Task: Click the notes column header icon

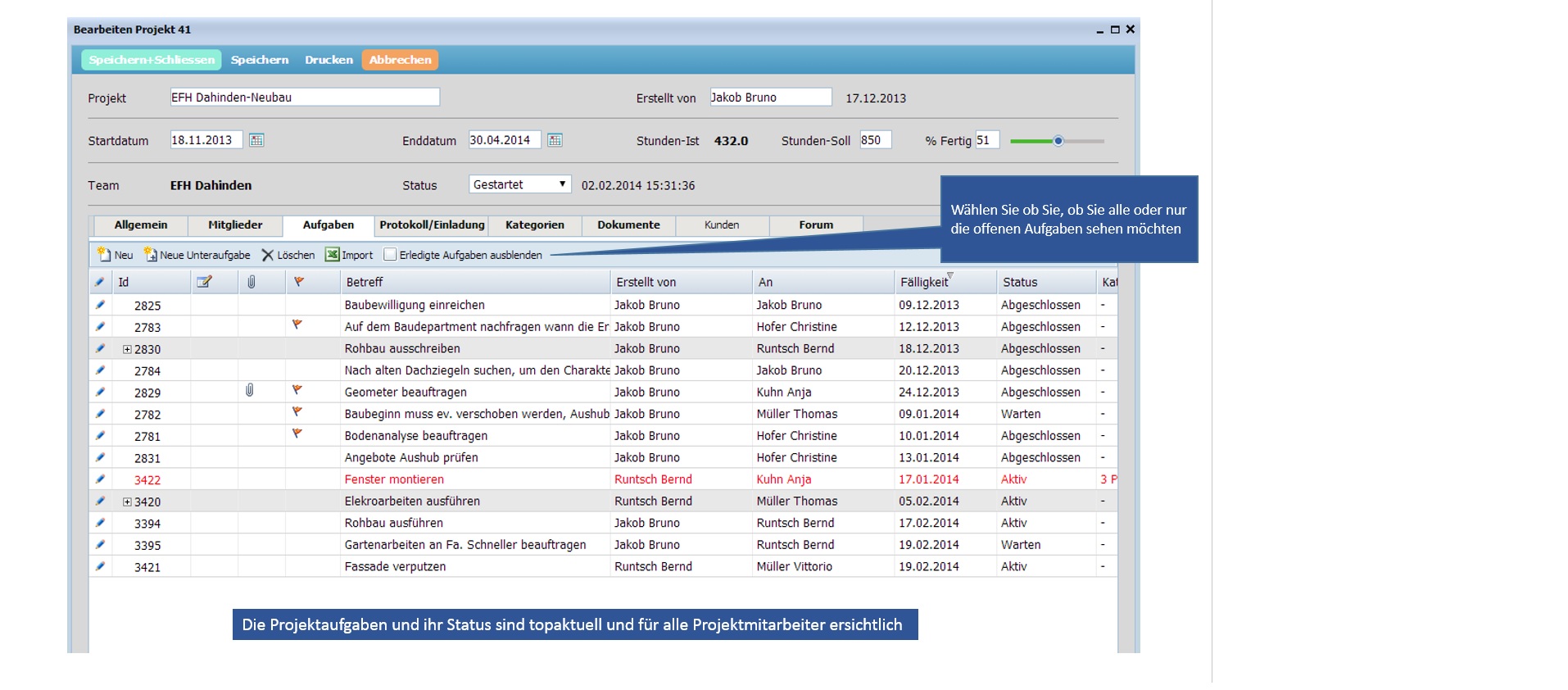Action: (204, 282)
